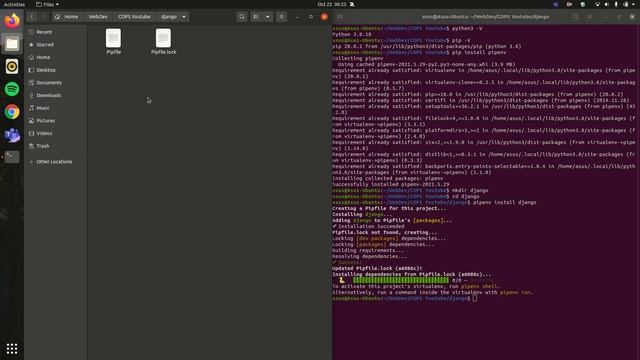The width and height of the screenshot is (640, 360).
Task: Open Music in Files sidebar
Action: (55, 108)
